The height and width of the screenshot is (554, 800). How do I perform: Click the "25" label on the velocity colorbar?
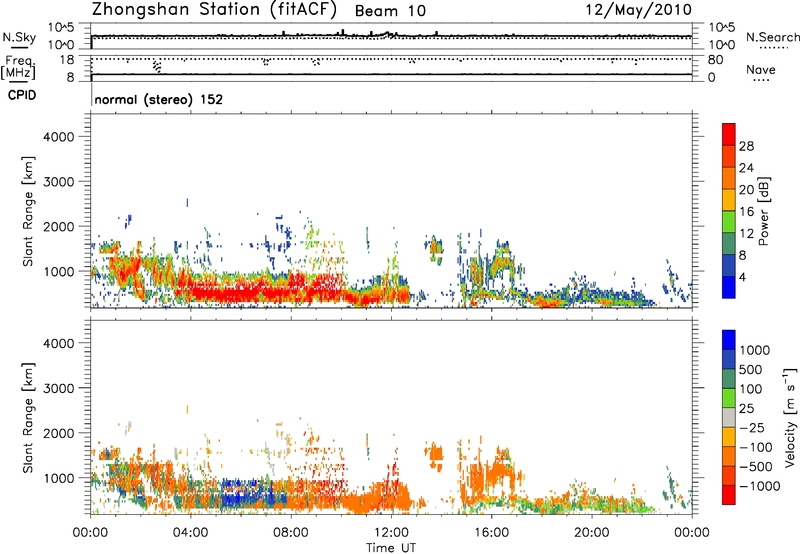pyautogui.click(x=746, y=409)
